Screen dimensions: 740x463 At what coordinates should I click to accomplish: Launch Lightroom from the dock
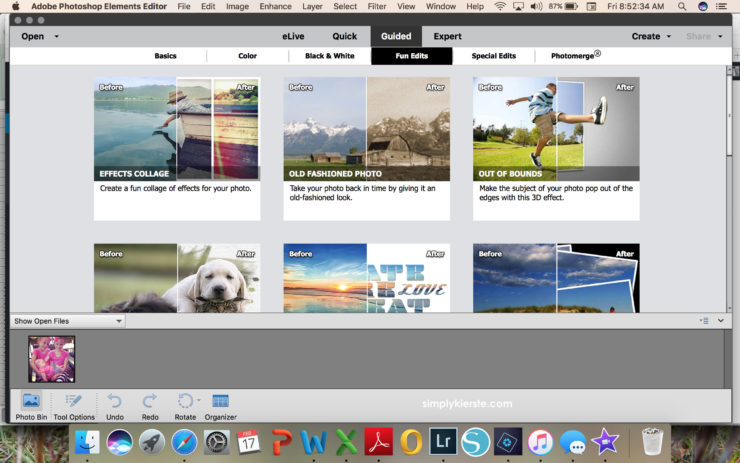442,441
